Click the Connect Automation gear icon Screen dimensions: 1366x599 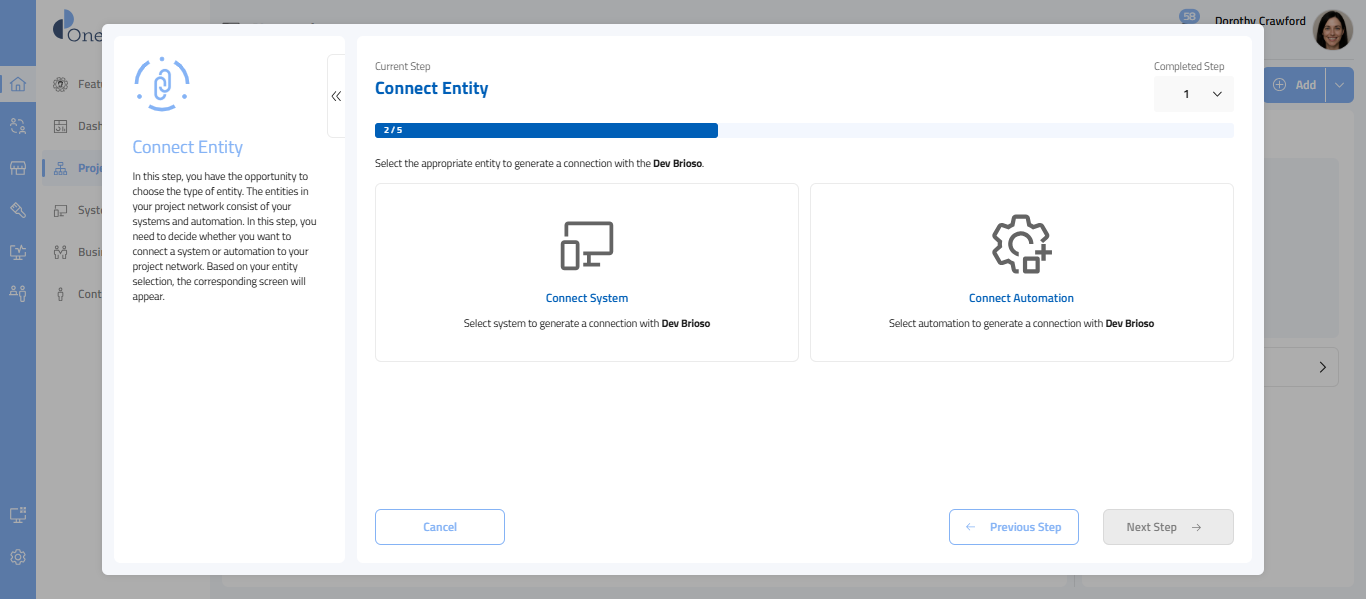tap(1021, 244)
